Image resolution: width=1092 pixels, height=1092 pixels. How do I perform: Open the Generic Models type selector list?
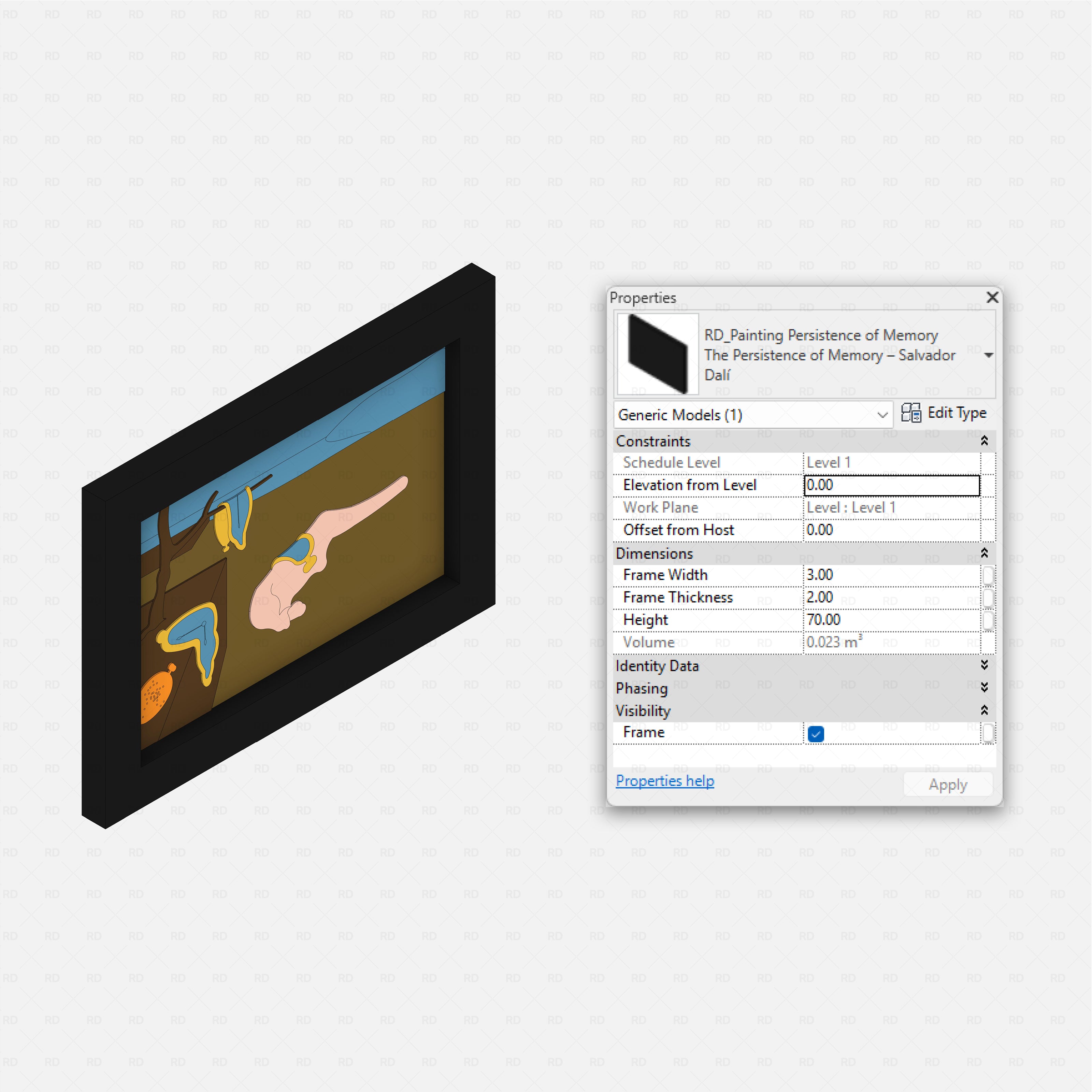[883, 414]
